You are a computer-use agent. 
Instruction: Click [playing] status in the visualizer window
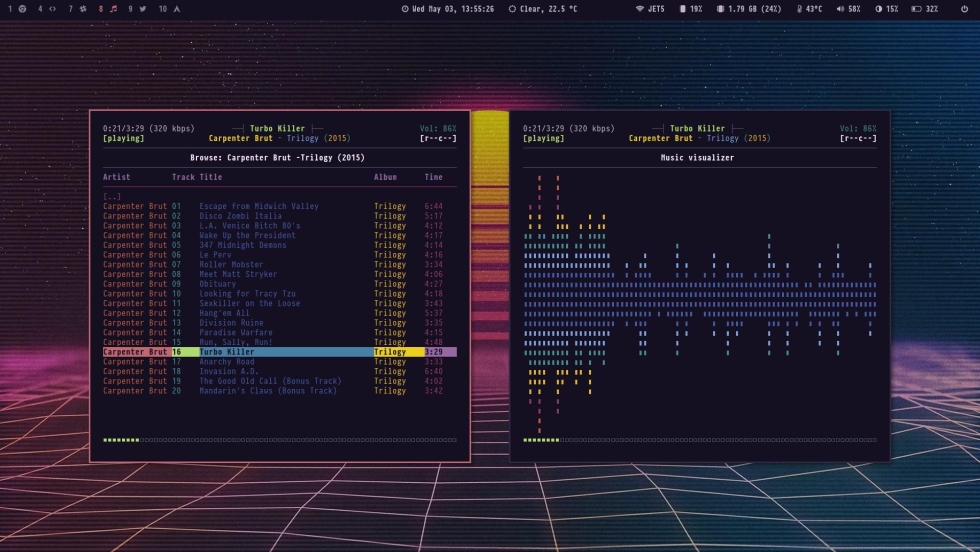tap(544, 138)
